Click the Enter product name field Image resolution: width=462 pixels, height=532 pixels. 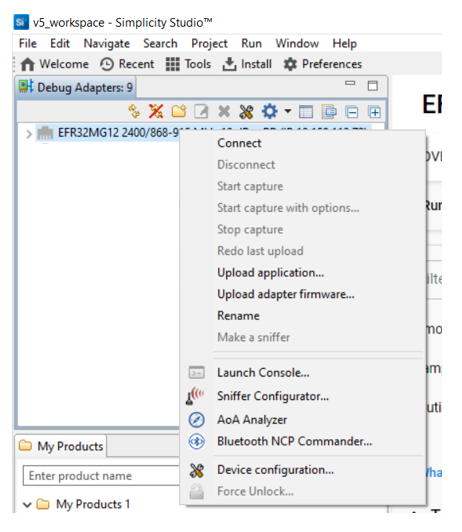tap(101, 476)
